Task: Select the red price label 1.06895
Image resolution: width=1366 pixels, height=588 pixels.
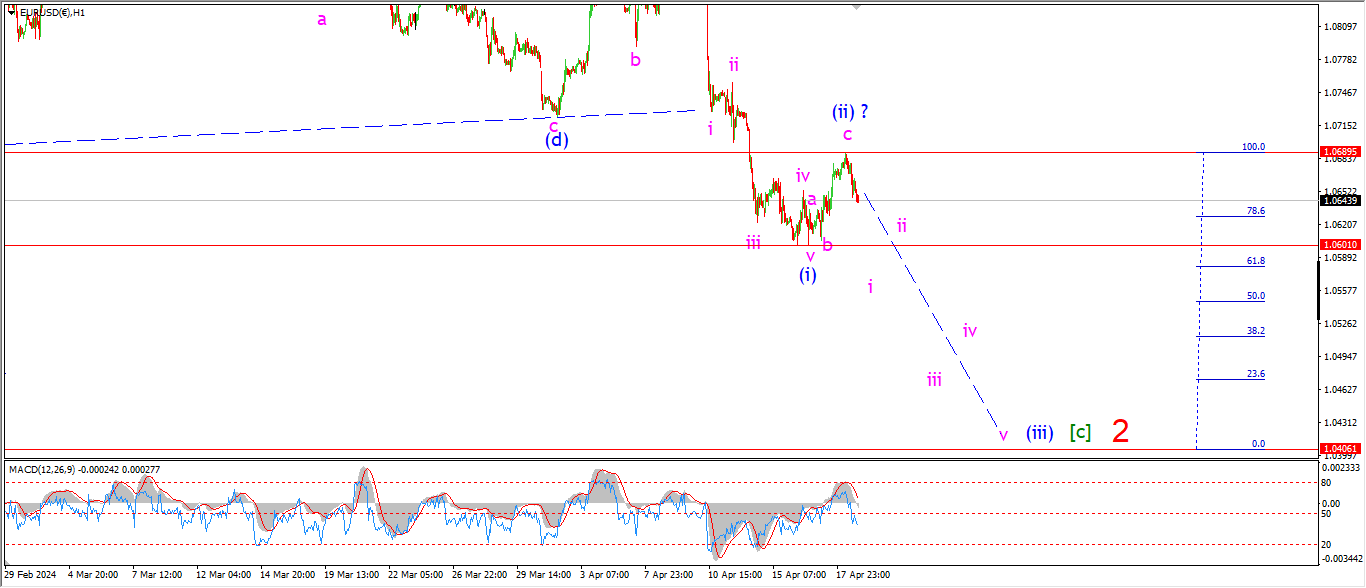Action: [x=1340, y=152]
